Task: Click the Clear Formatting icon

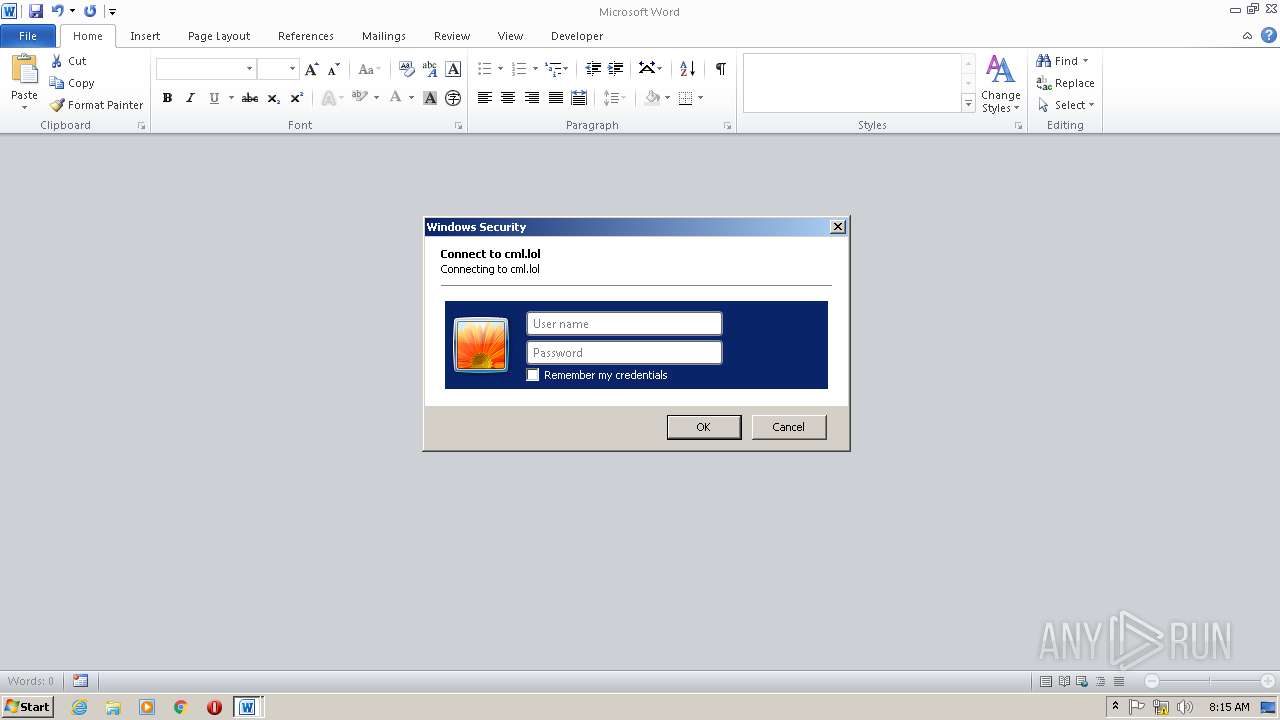Action: click(x=407, y=69)
